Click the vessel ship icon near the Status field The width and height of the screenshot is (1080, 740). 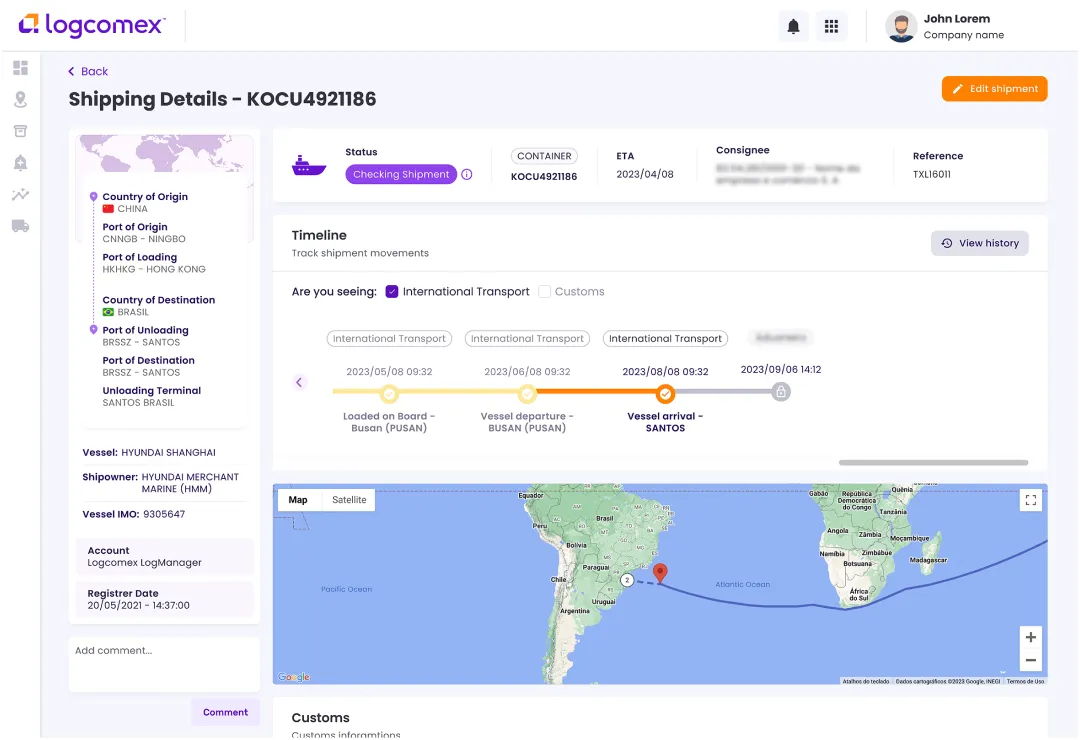309,165
